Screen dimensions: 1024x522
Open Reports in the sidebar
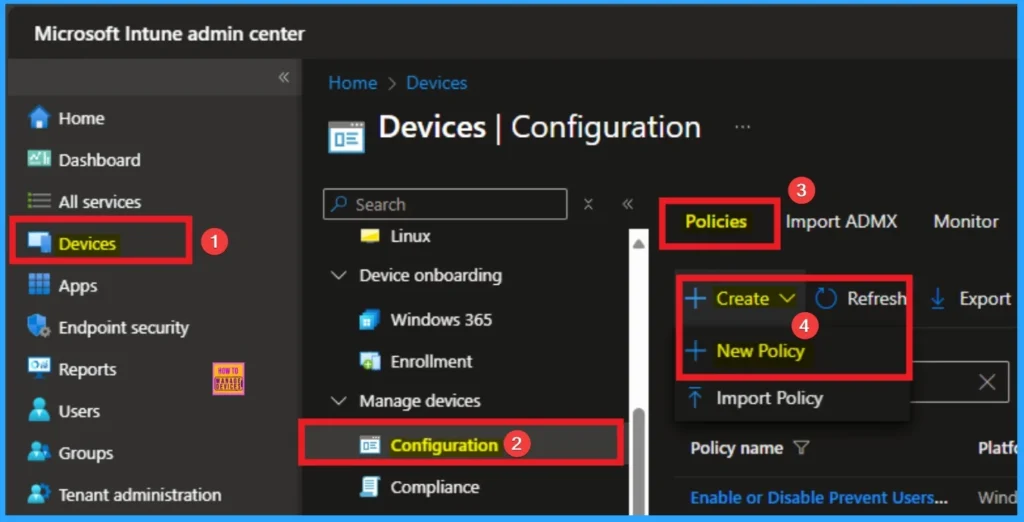[87, 370]
